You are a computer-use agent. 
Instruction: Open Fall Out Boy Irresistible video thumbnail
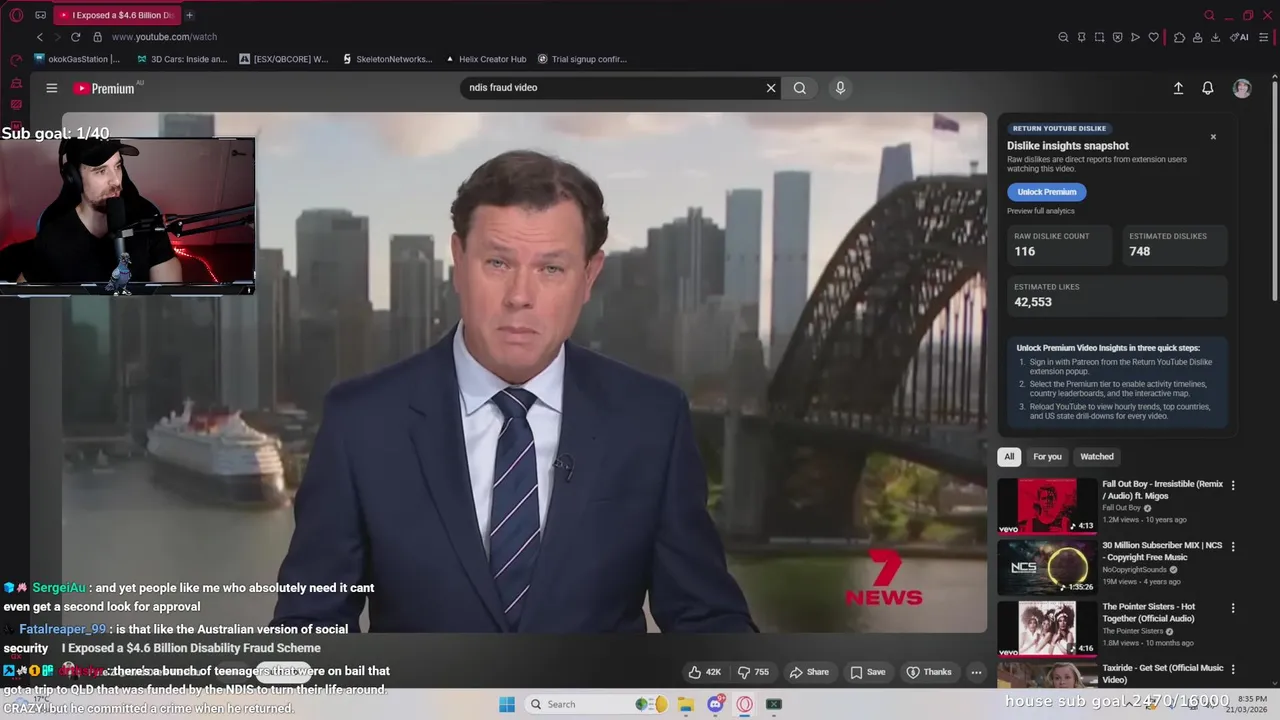(x=1047, y=506)
